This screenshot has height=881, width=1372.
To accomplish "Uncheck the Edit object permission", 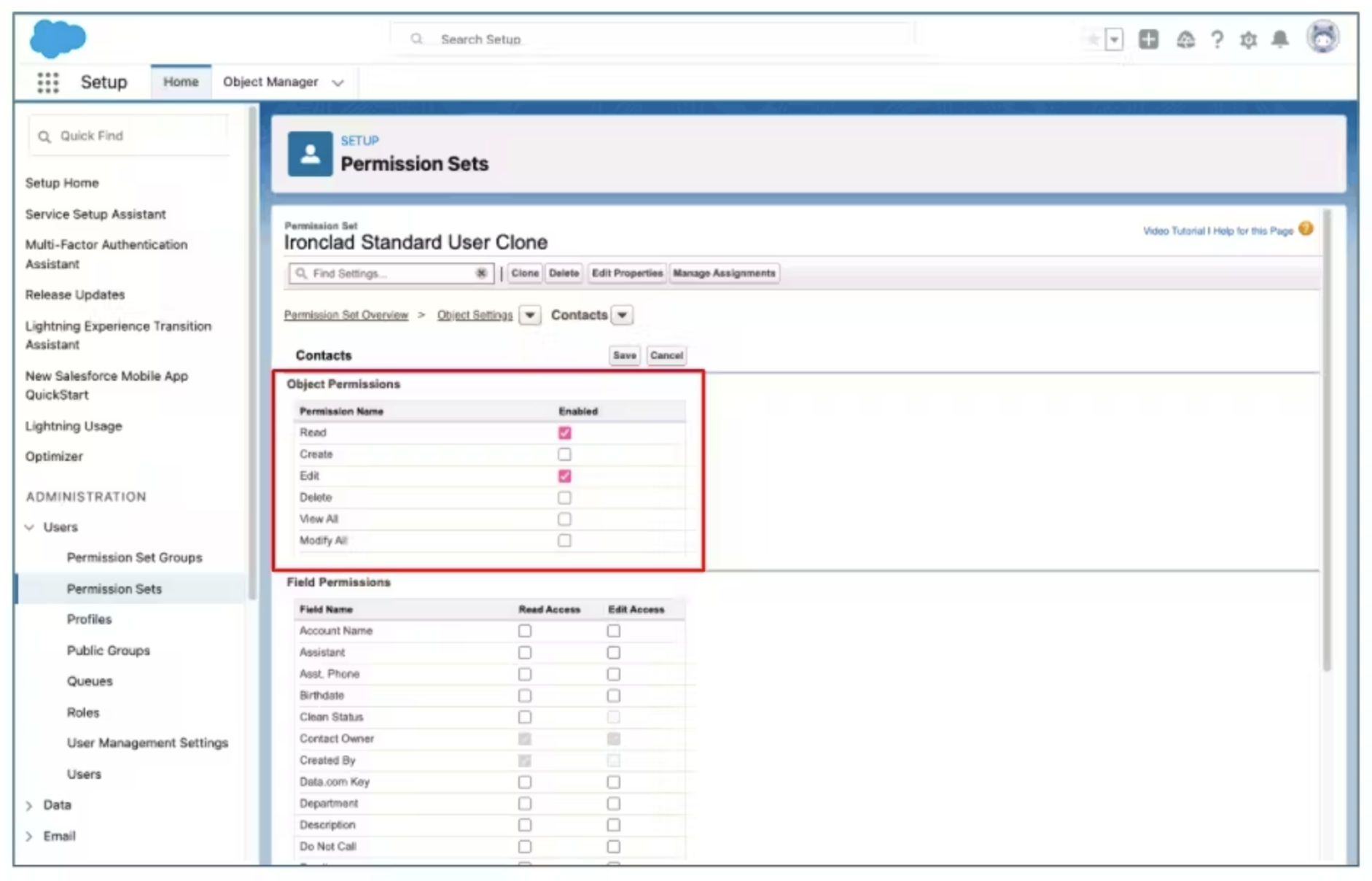I will coord(564,476).
